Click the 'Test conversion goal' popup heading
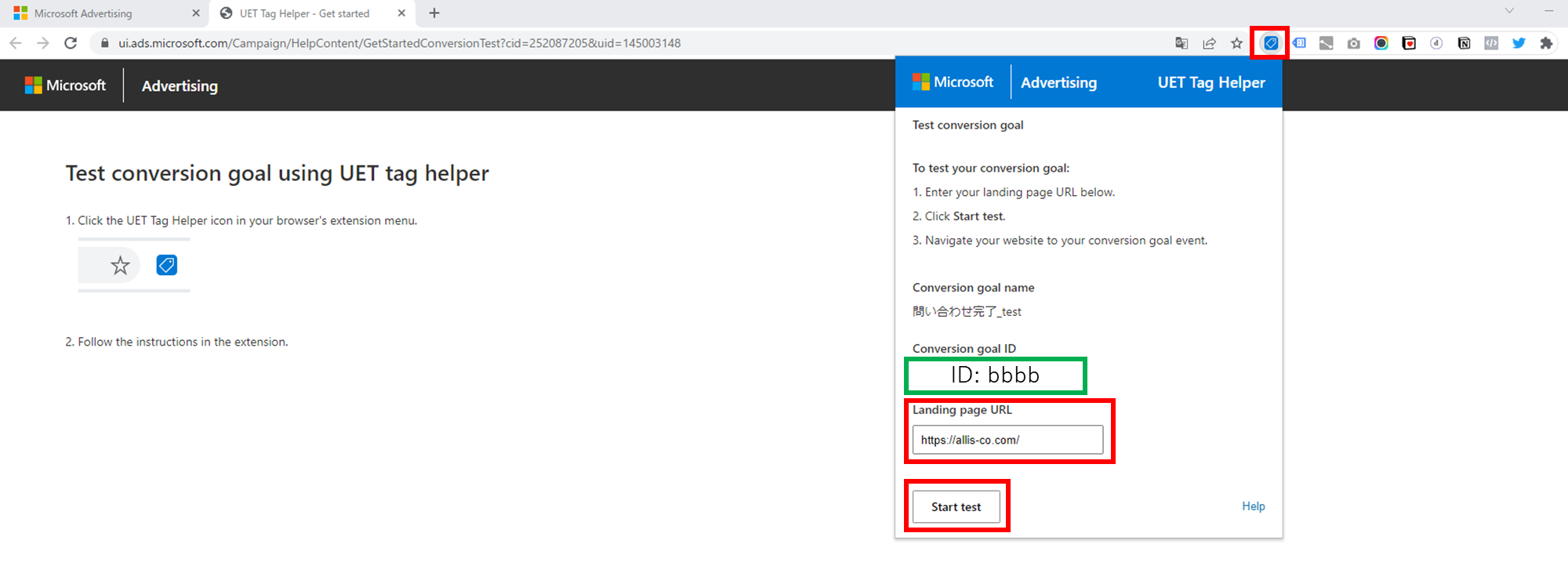 pyautogui.click(x=967, y=125)
